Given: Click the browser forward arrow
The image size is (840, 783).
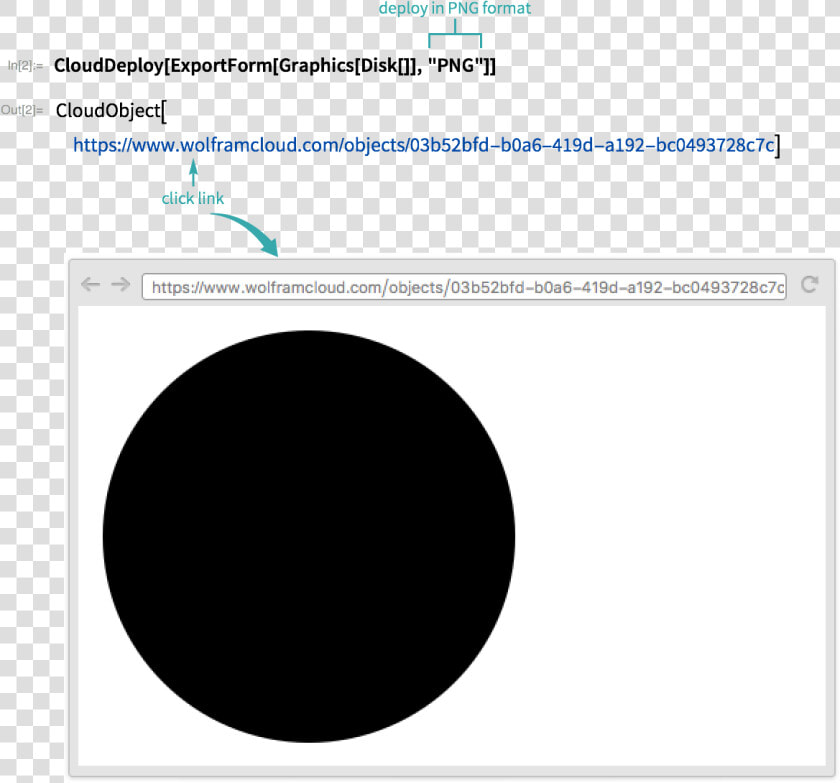Looking at the screenshot, I should 121,284.
